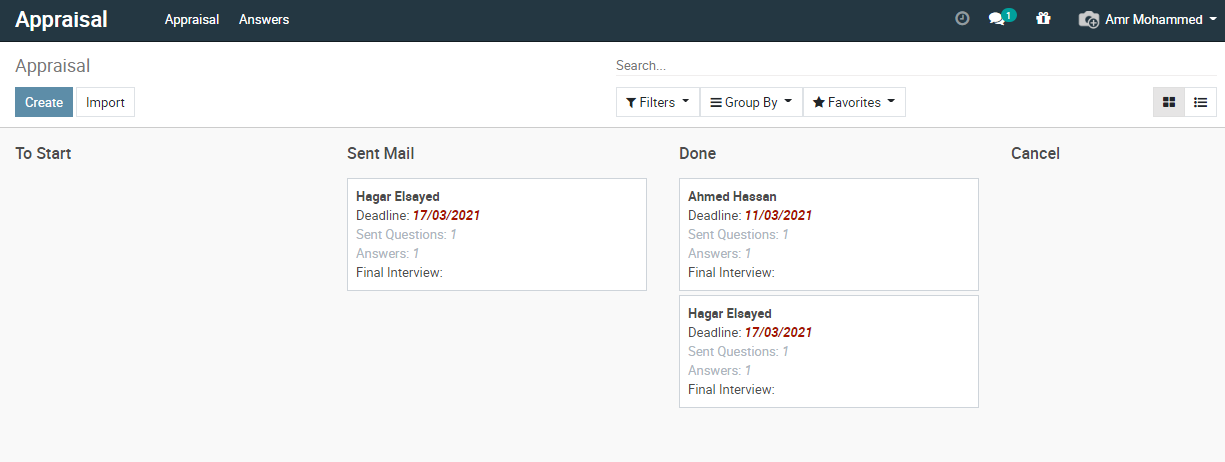This screenshot has height=462, width=1225.
Task: Open the activities clock icon
Action: (x=962, y=19)
